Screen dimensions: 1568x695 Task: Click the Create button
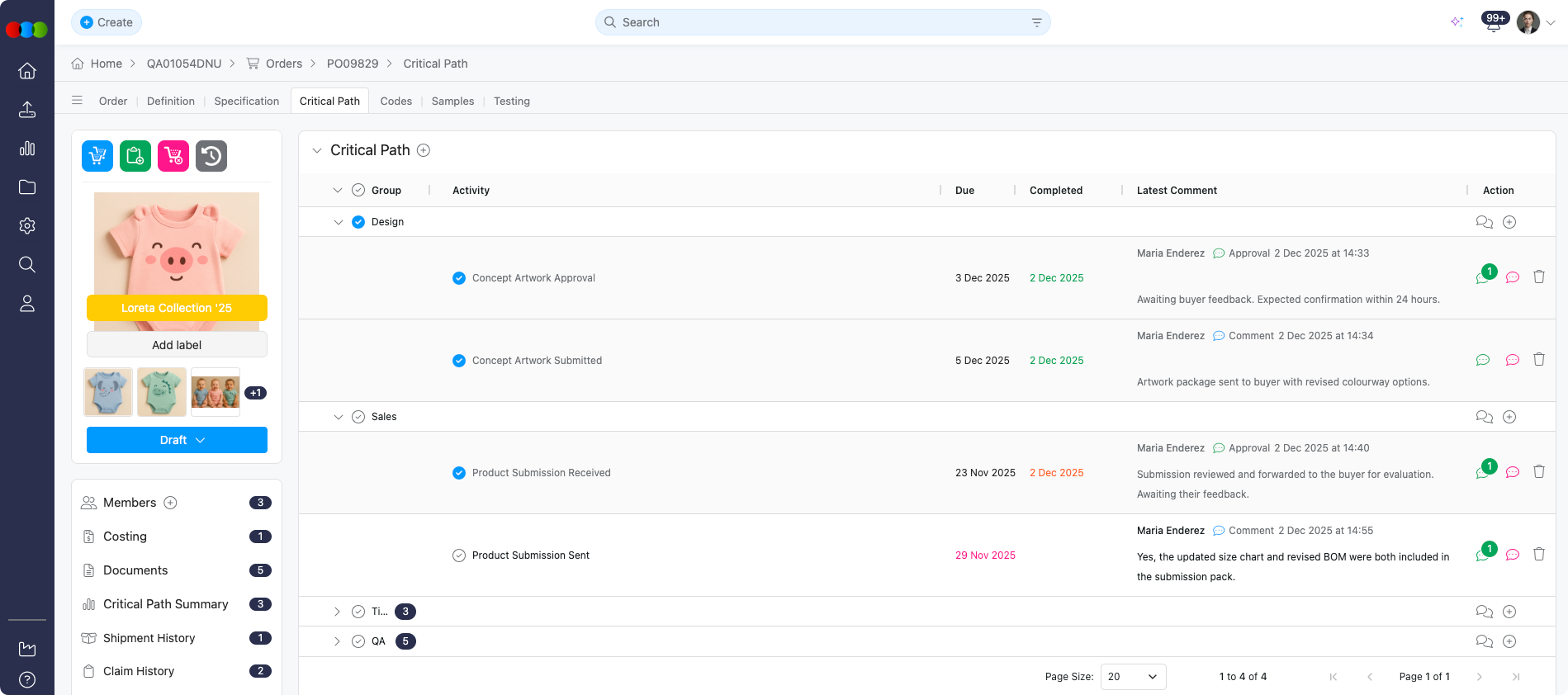pyautogui.click(x=107, y=22)
